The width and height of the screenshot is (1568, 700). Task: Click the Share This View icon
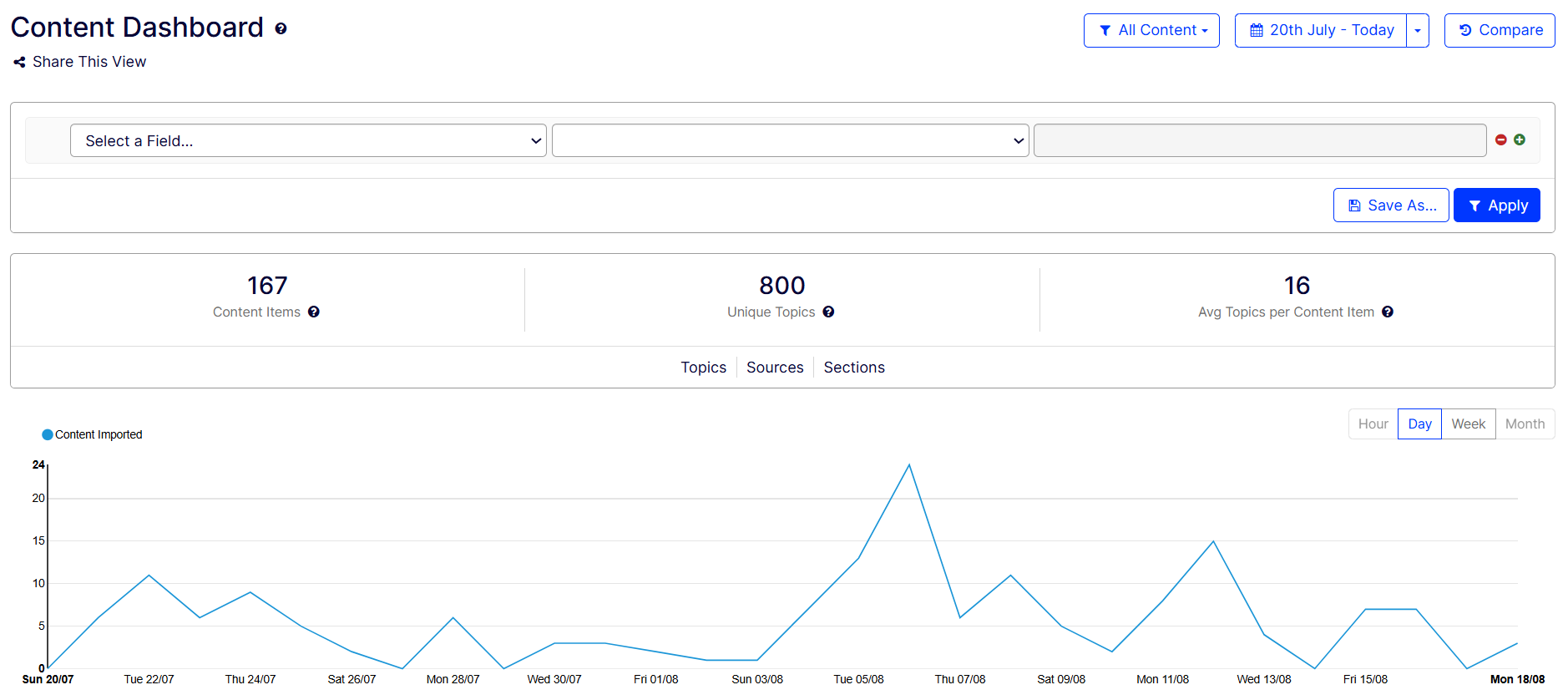click(x=19, y=62)
